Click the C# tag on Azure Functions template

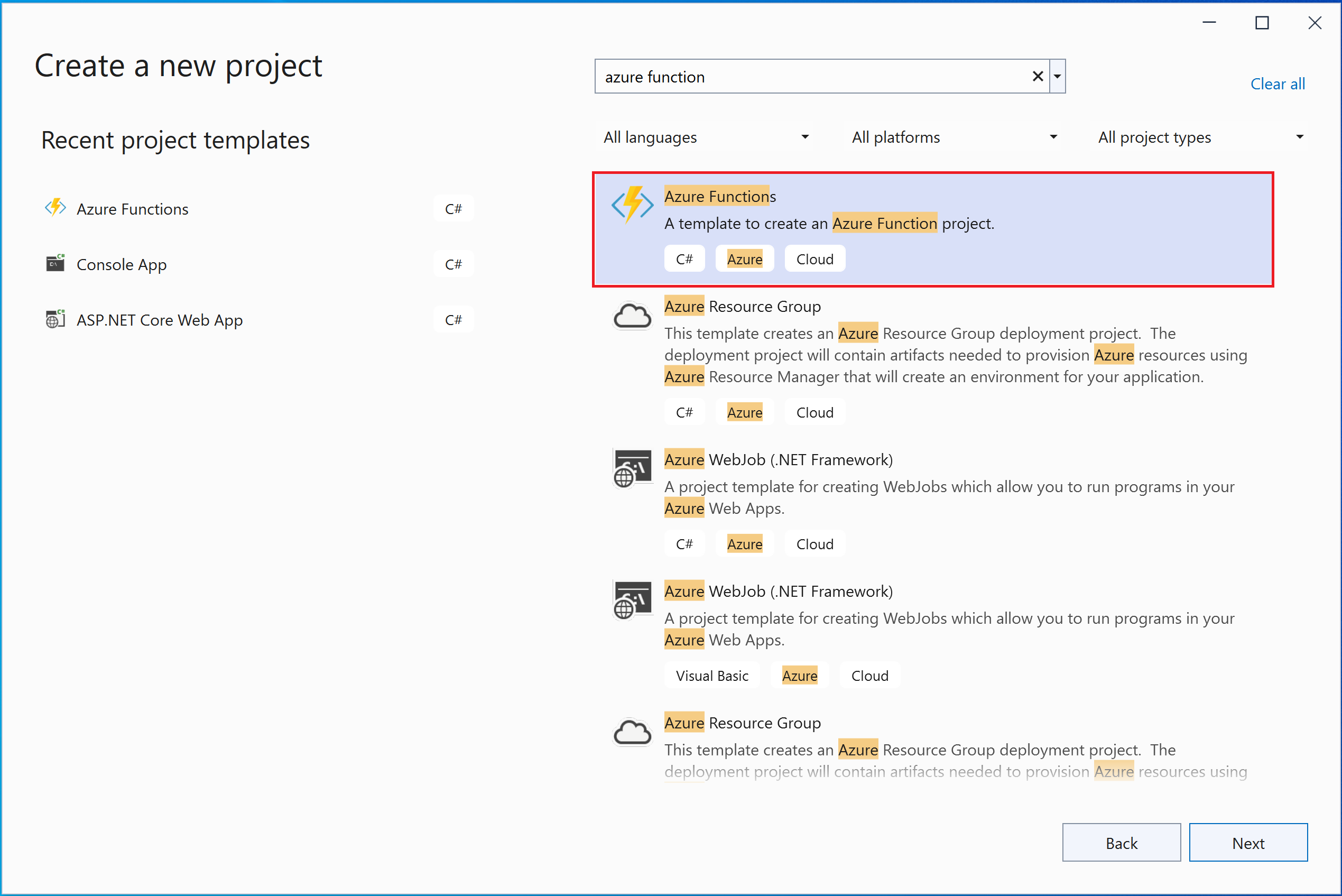click(684, 258)
